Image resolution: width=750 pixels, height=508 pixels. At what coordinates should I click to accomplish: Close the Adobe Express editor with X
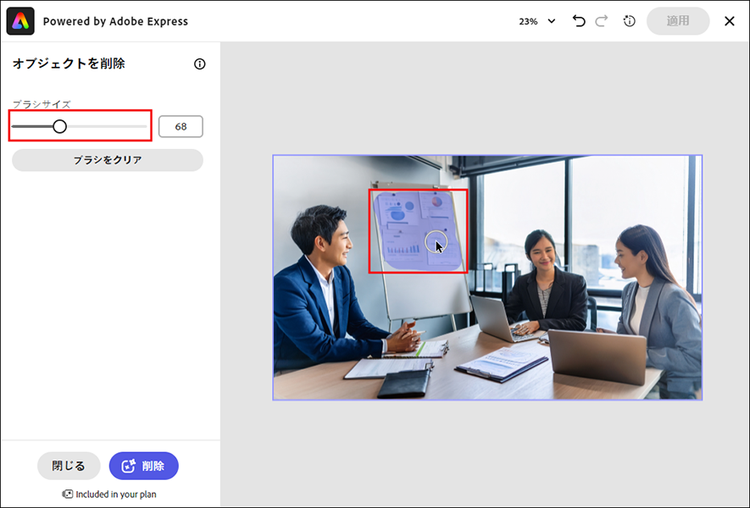729,21
